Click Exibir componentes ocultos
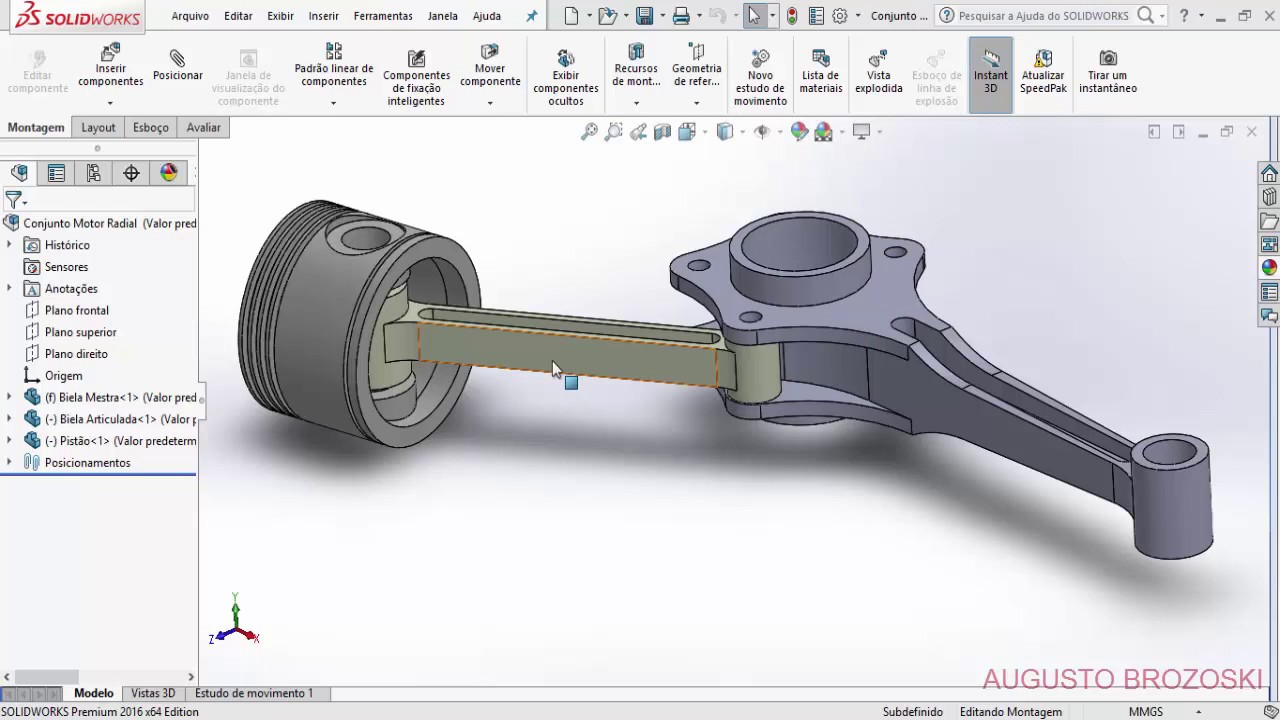Screen dimensions: 1280x720 pos(566,76)
